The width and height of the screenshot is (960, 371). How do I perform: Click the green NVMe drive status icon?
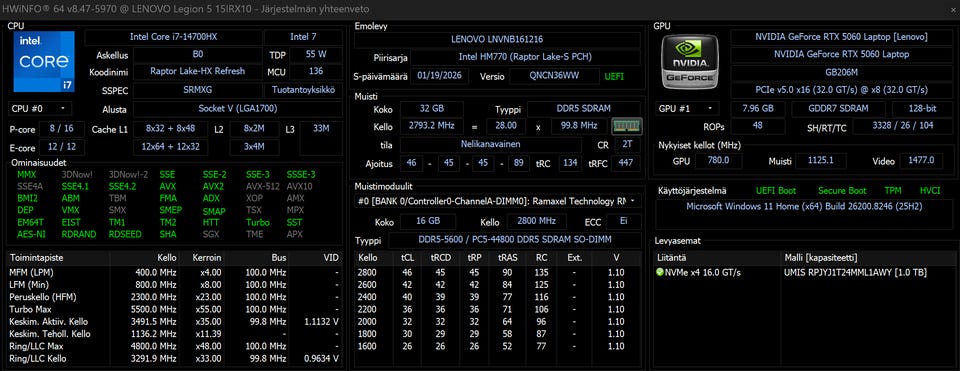659,272
